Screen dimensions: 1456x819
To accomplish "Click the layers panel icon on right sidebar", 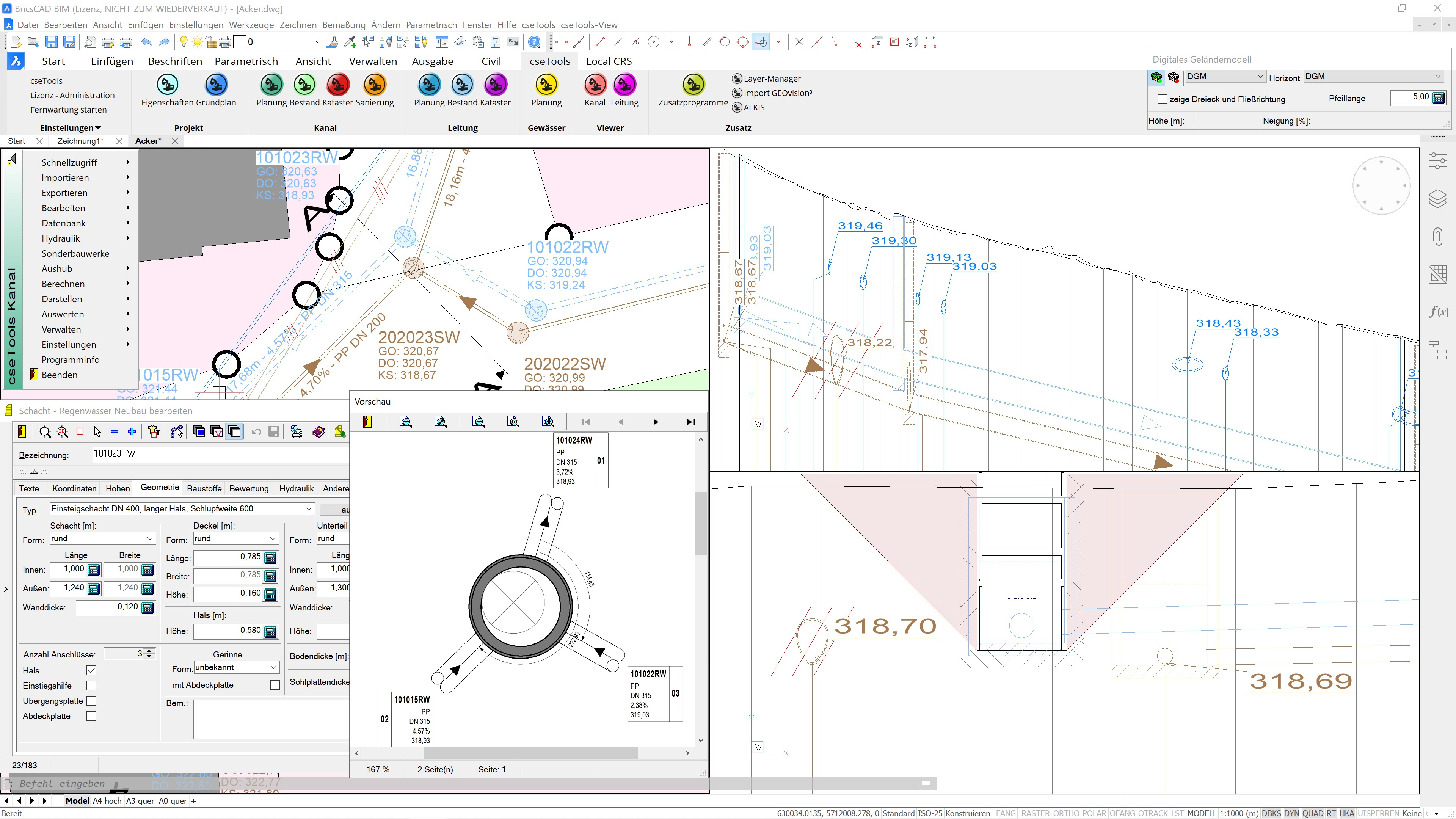I will (x=1437, y=199).
